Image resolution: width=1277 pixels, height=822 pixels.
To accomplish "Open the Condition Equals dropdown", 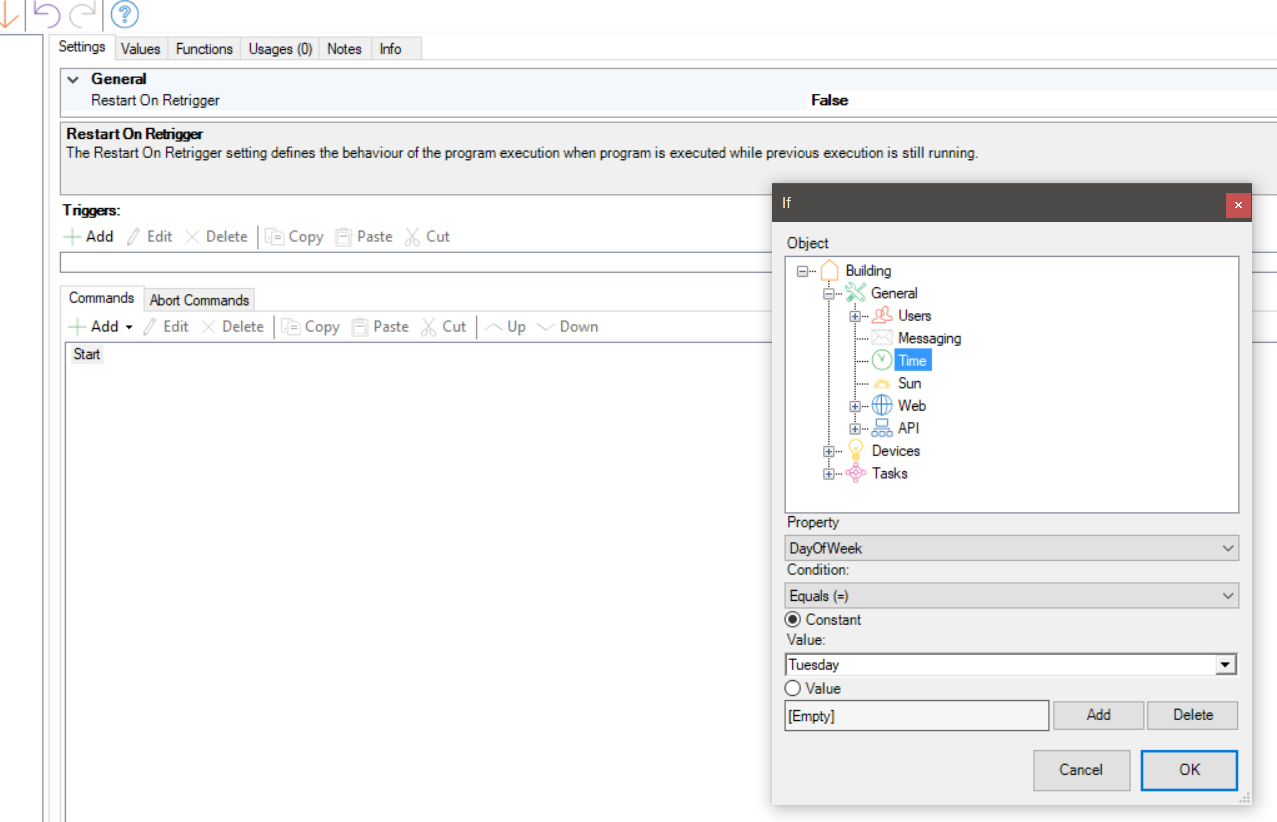I will (x=1011, y=596).
